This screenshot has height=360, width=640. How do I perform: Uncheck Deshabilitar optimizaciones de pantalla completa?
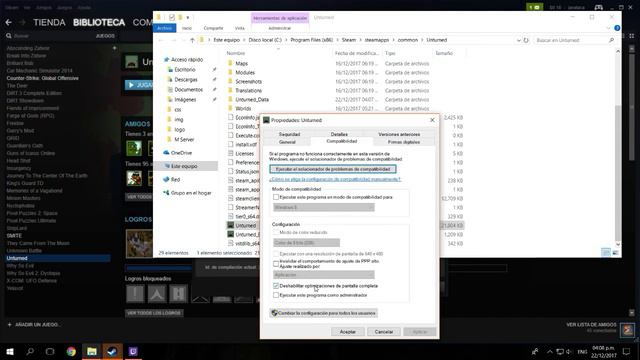click(x=276, y=286)
